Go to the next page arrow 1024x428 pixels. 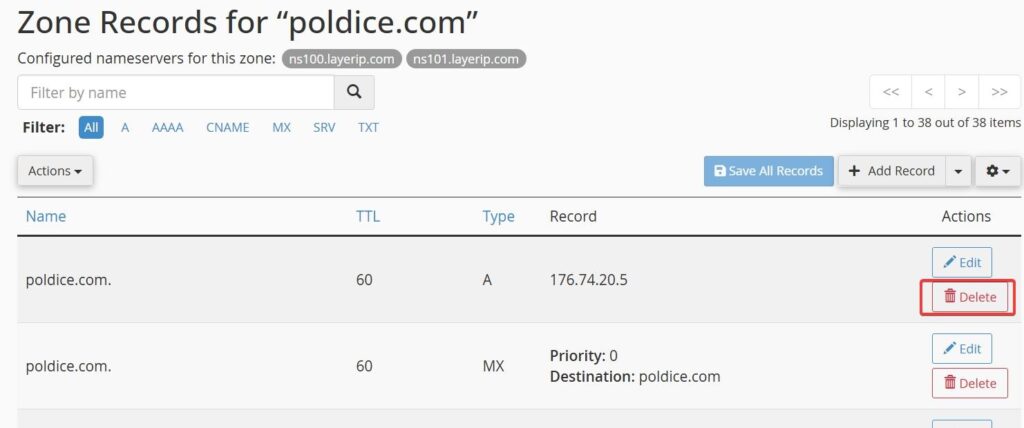click(x=961, y=92)
